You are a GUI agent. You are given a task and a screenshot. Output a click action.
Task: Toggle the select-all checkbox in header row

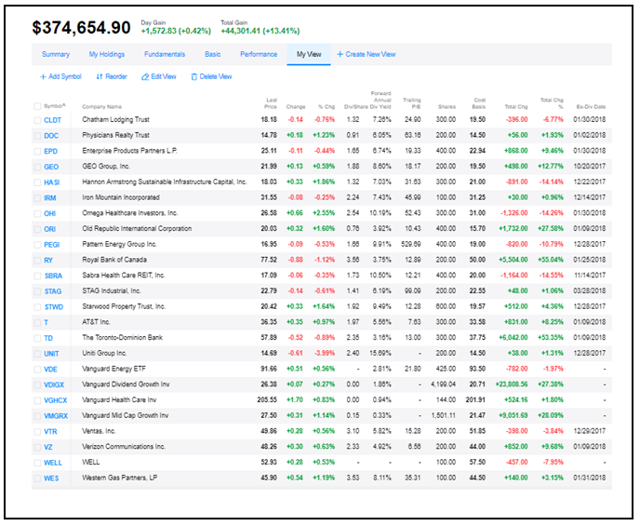37,107
